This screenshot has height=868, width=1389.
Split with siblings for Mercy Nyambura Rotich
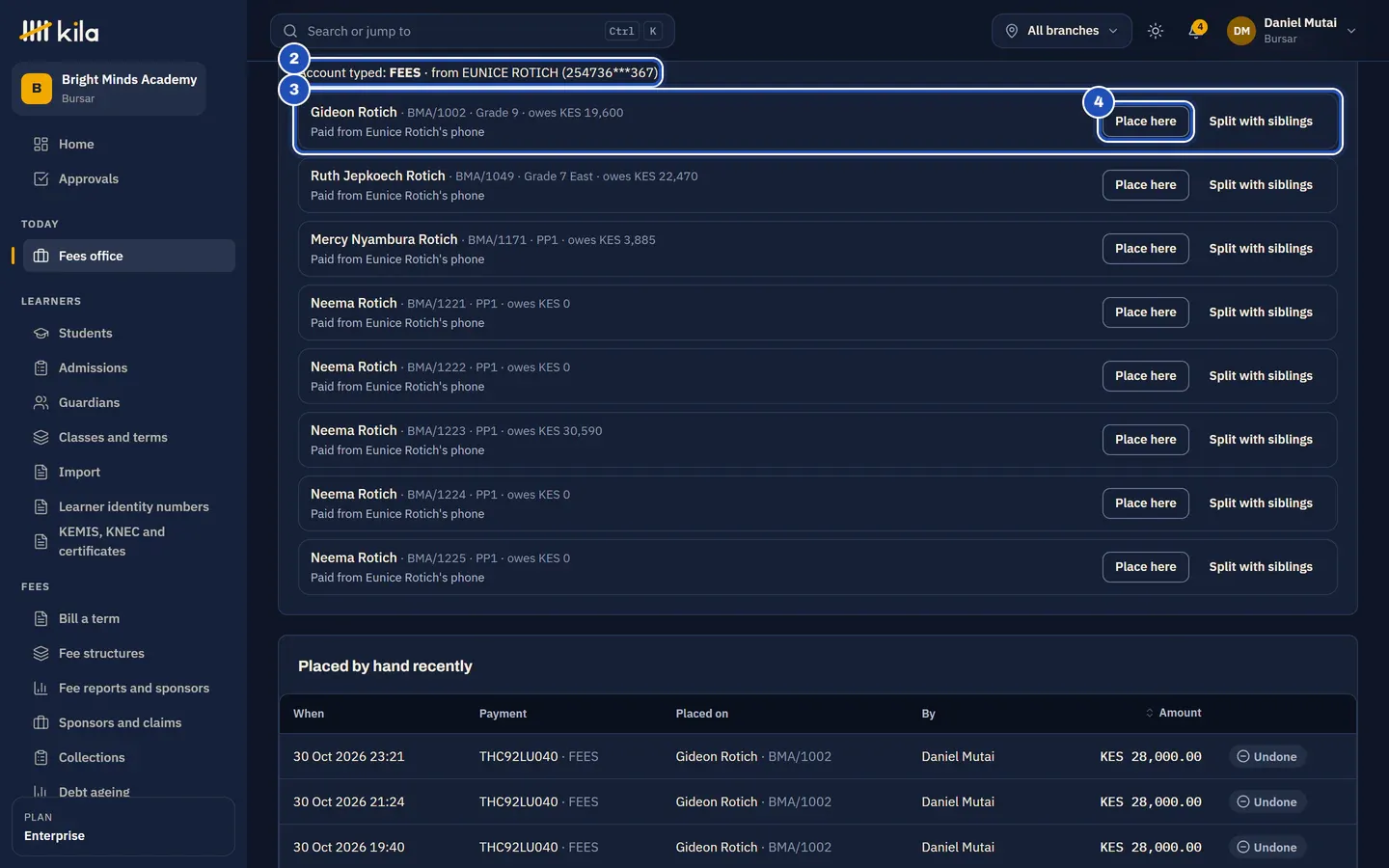1261,249
